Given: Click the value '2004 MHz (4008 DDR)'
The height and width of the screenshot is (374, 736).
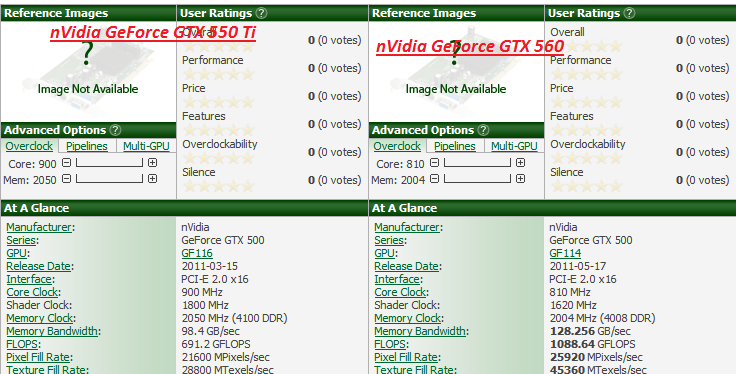Looking at the screenshot, I should [602, 318].
